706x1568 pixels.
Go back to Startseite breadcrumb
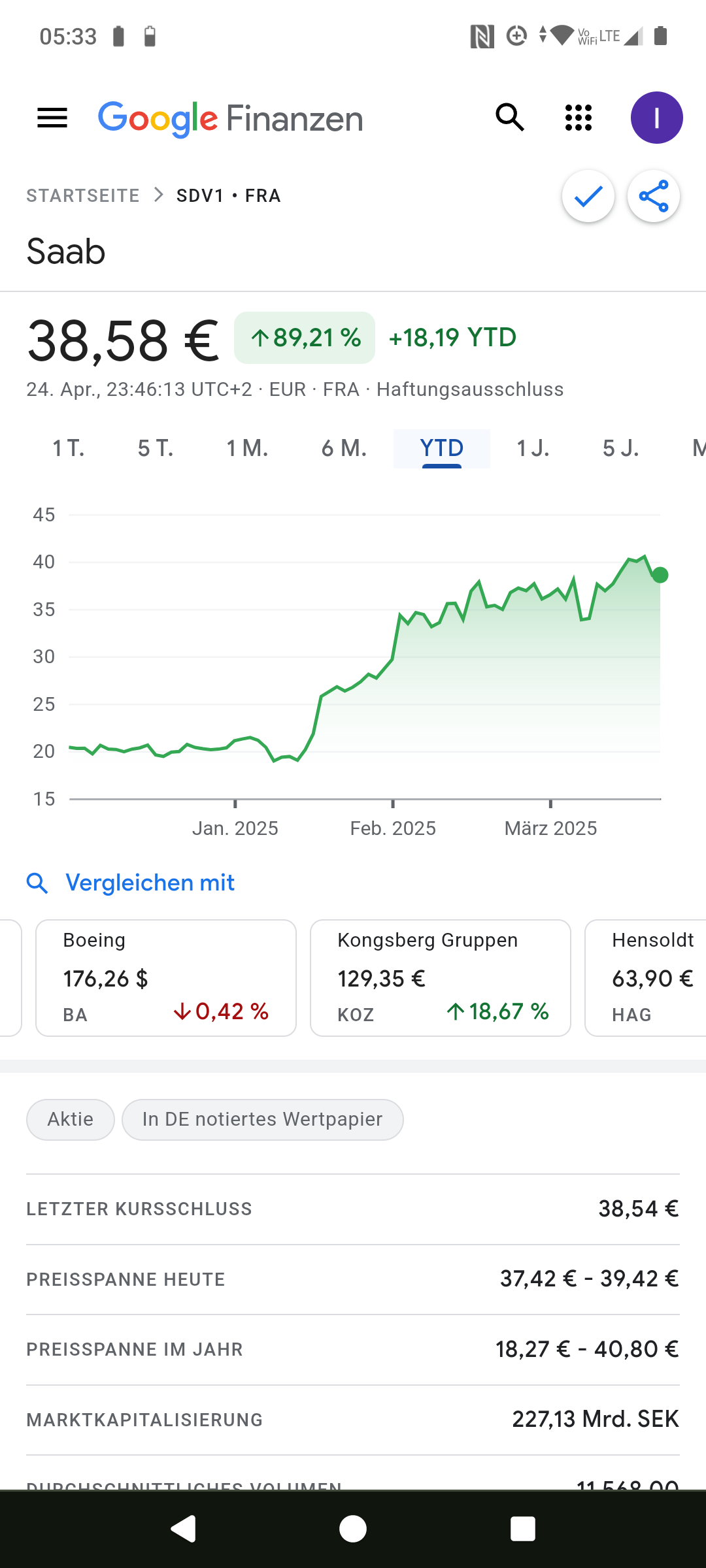(x=83, y=196)
